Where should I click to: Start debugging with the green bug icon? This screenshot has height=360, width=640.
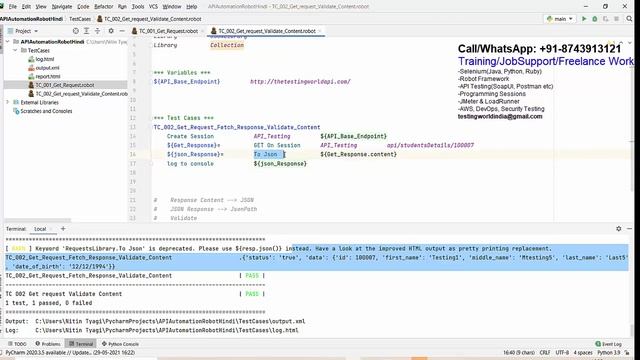595,19
